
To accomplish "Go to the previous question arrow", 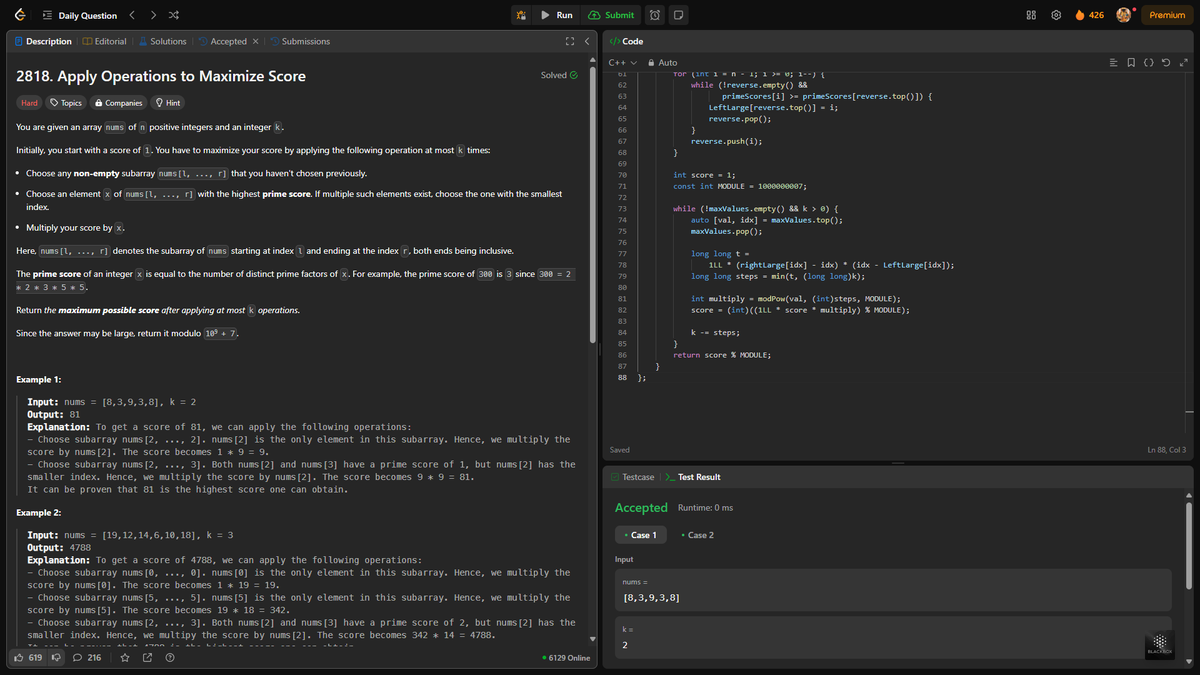I will click(133, 15).
